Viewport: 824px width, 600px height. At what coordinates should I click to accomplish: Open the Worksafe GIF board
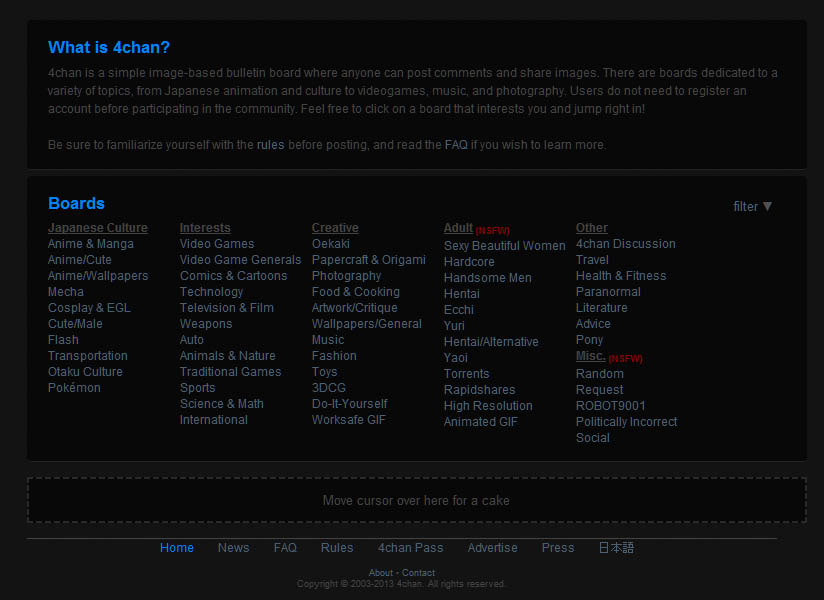[348, 420]
